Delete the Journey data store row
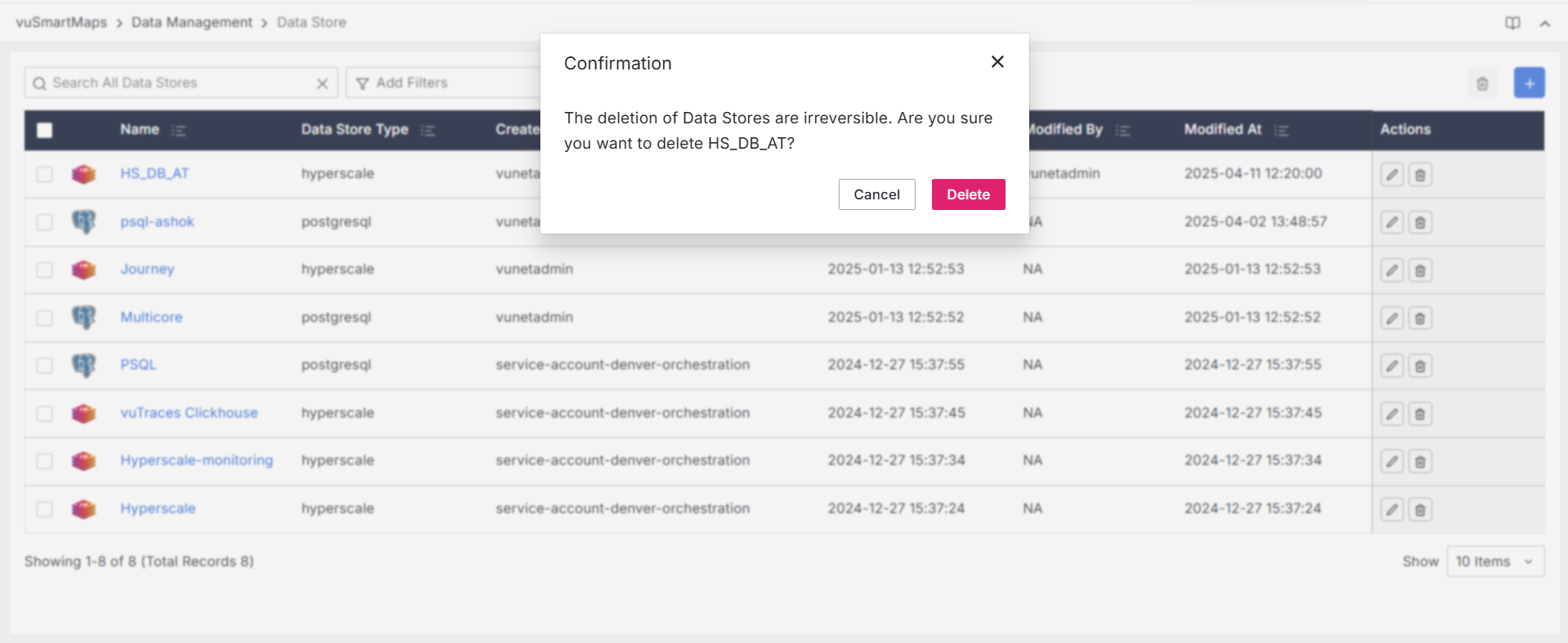The height and width of the screenshot is (643, 1568). pyautogui.click(x=1420, y=270)
